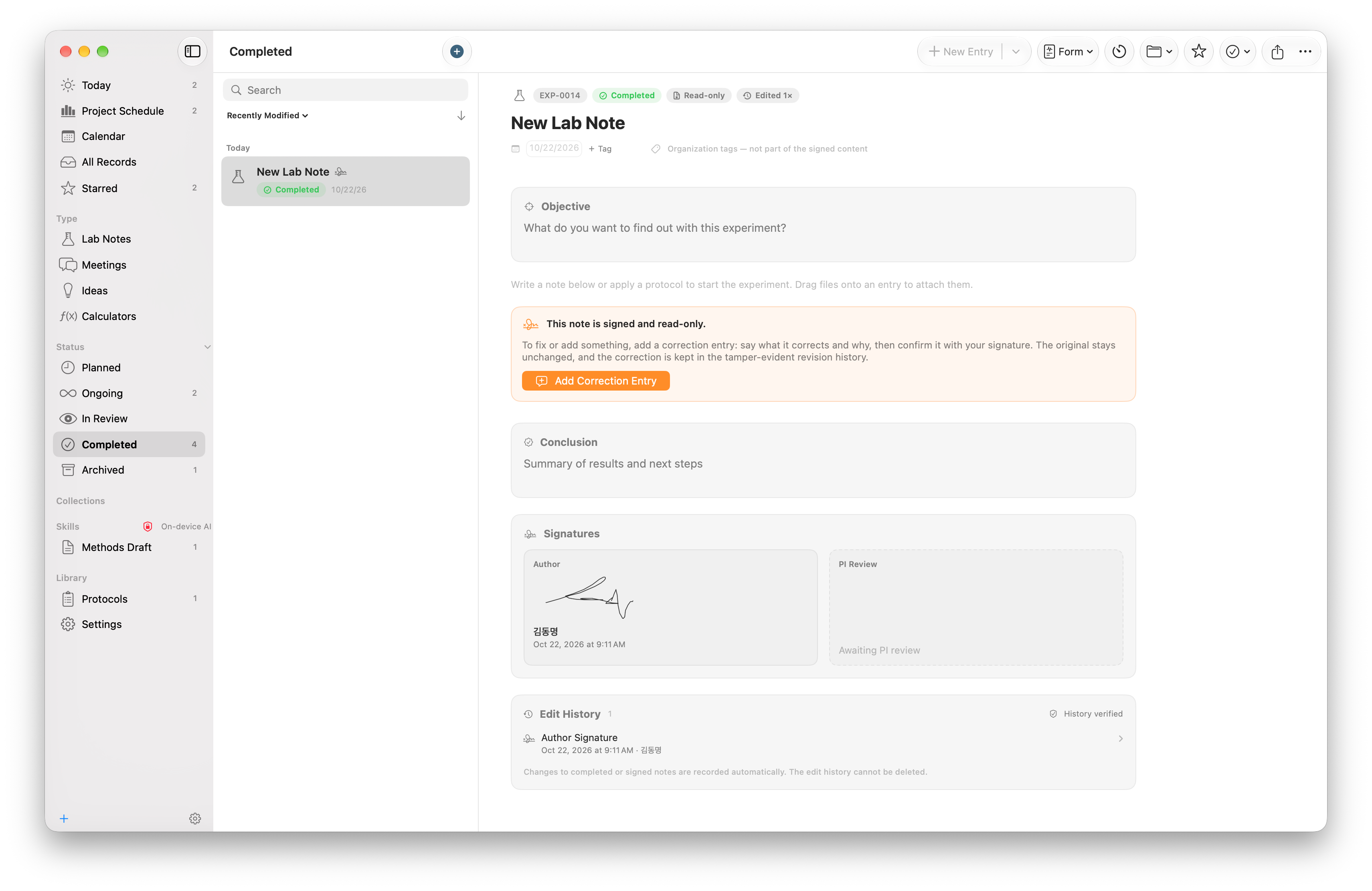The width and height of the screenshot is (1372, 891).
Task: Click into the Conclusion text field
Action: [823, 464]
